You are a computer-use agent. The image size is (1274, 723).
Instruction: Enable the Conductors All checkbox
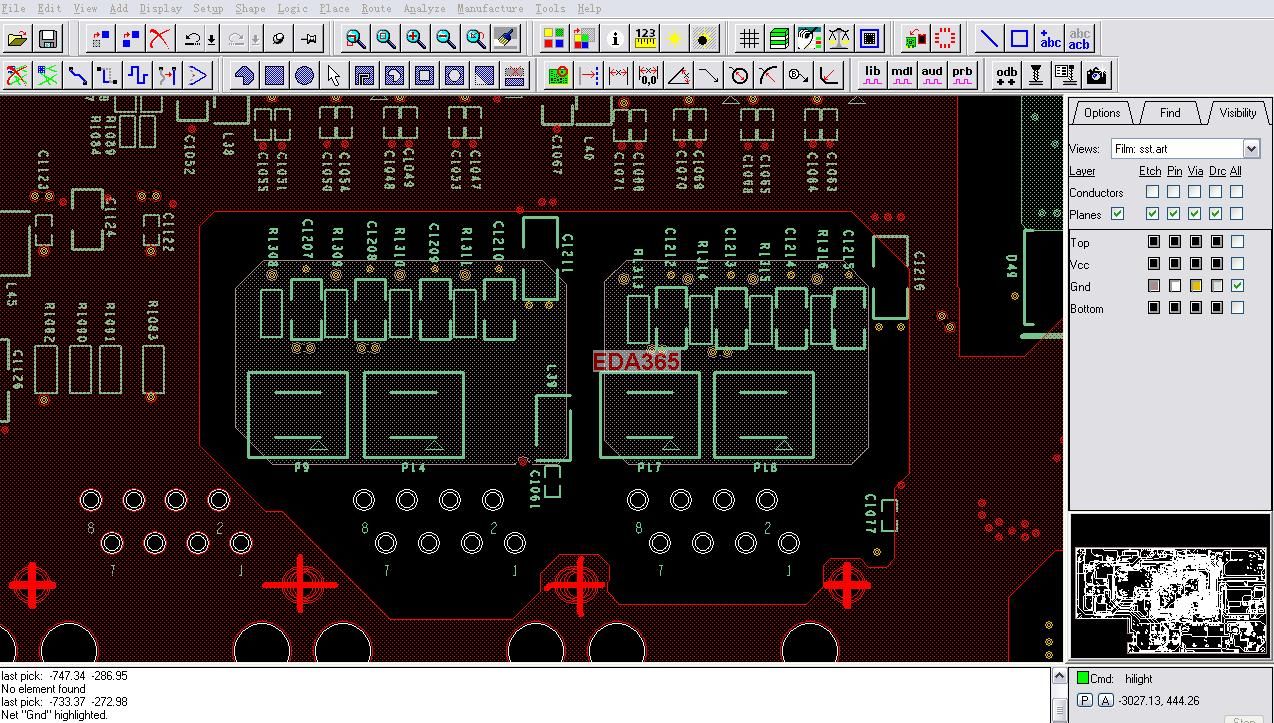tap(1237, 192)
